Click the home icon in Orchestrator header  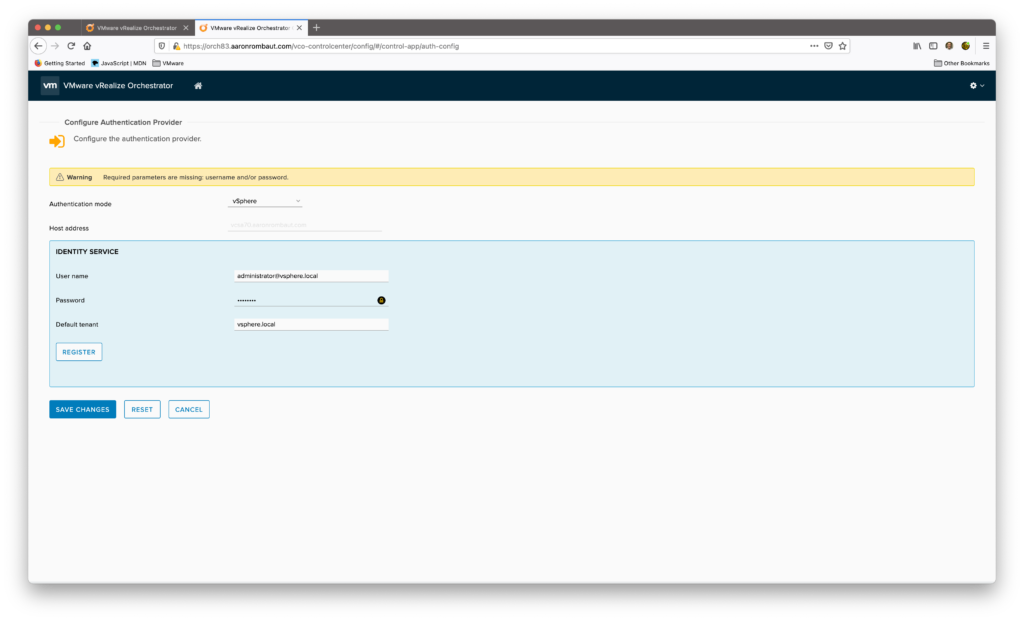198,86
